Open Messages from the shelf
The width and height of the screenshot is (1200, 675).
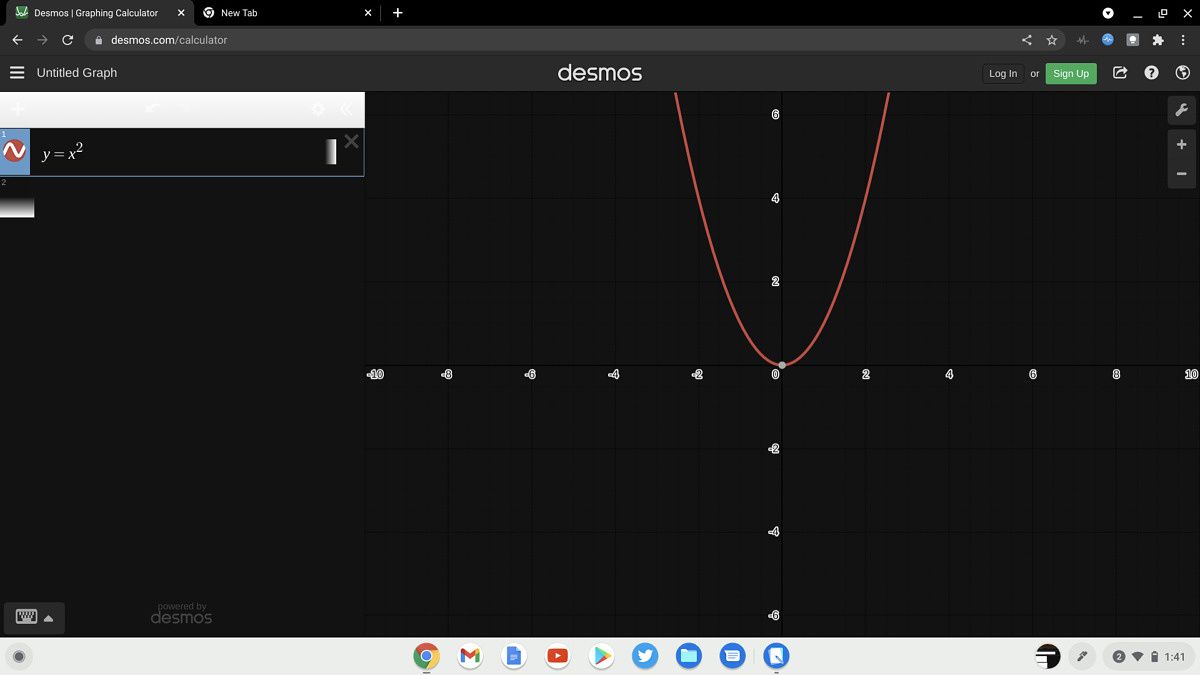[x=732, y=656]
